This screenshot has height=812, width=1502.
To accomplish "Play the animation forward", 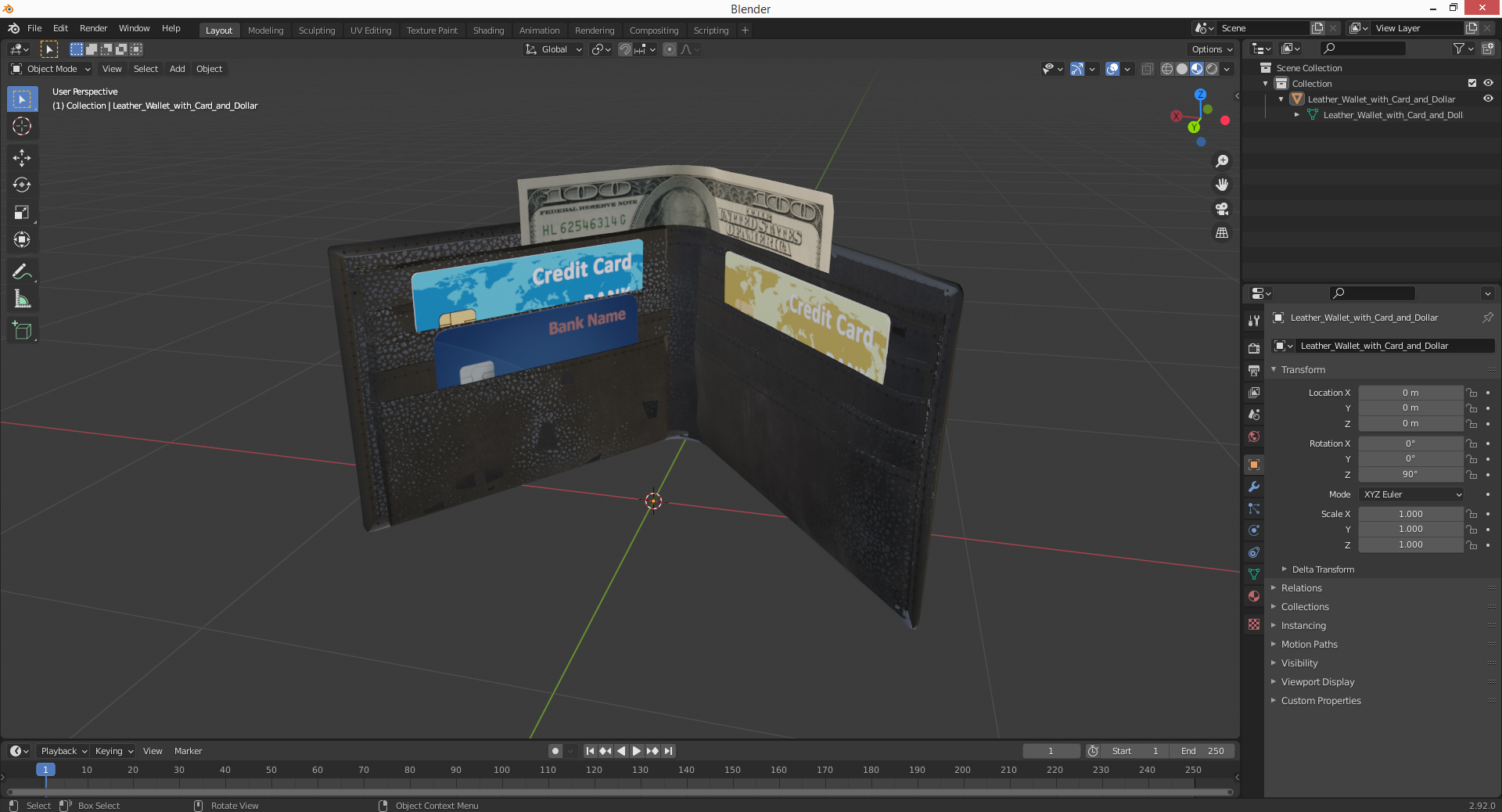I will click(637, 751).
